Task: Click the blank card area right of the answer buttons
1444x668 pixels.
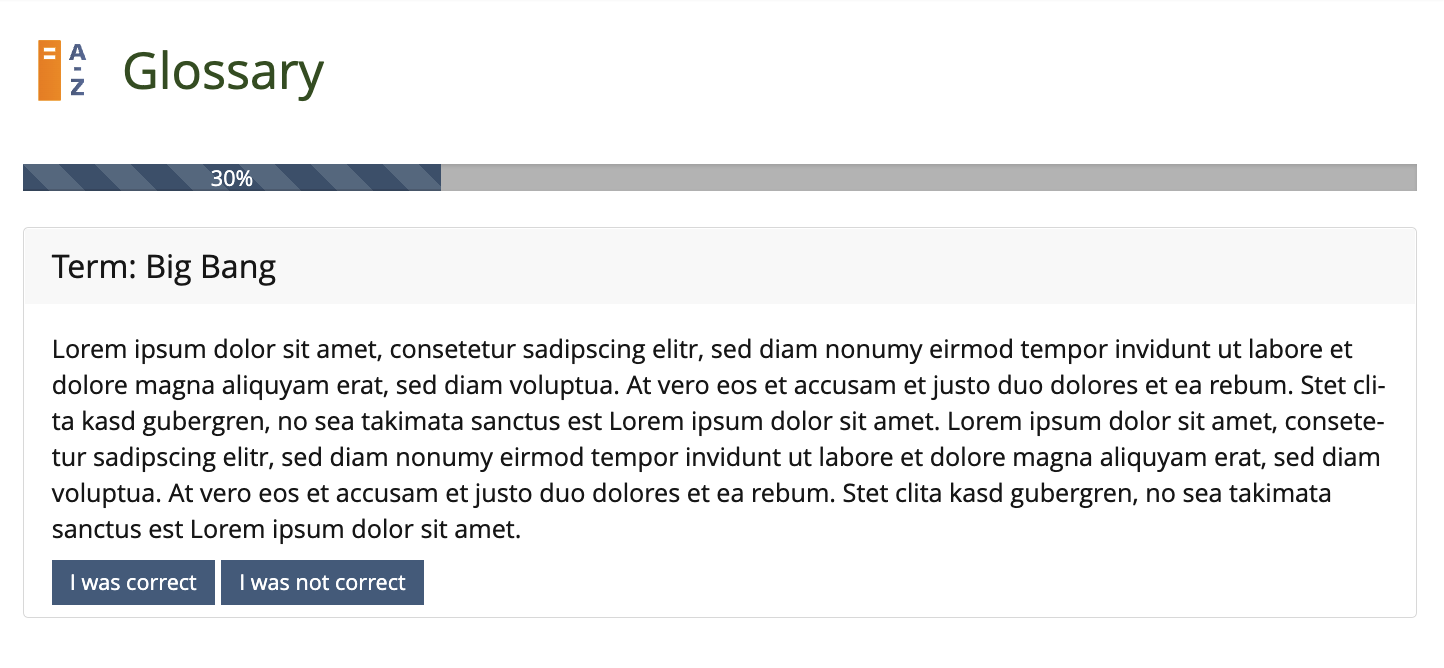Action: coord(900,583)
